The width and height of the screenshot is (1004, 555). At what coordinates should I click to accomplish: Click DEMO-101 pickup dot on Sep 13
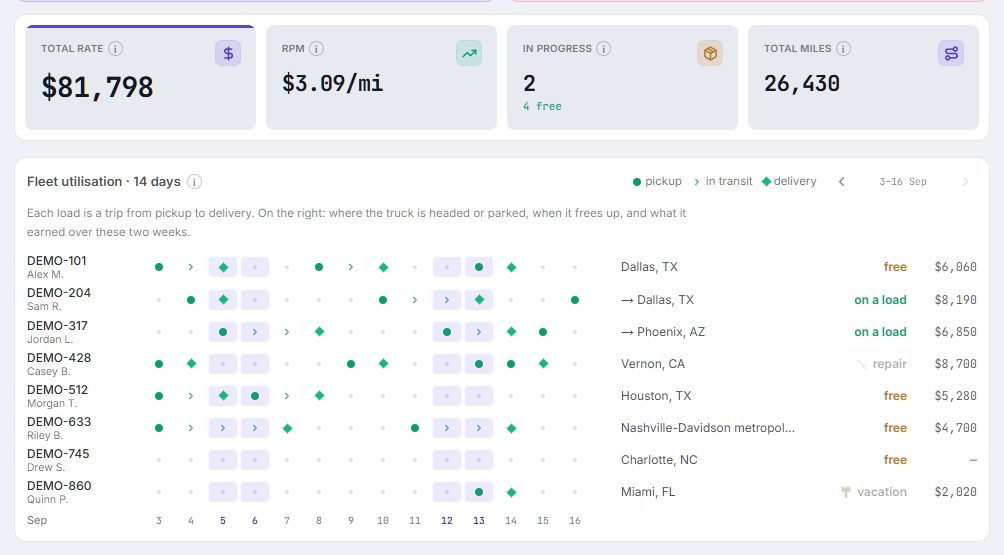(479, 267)
